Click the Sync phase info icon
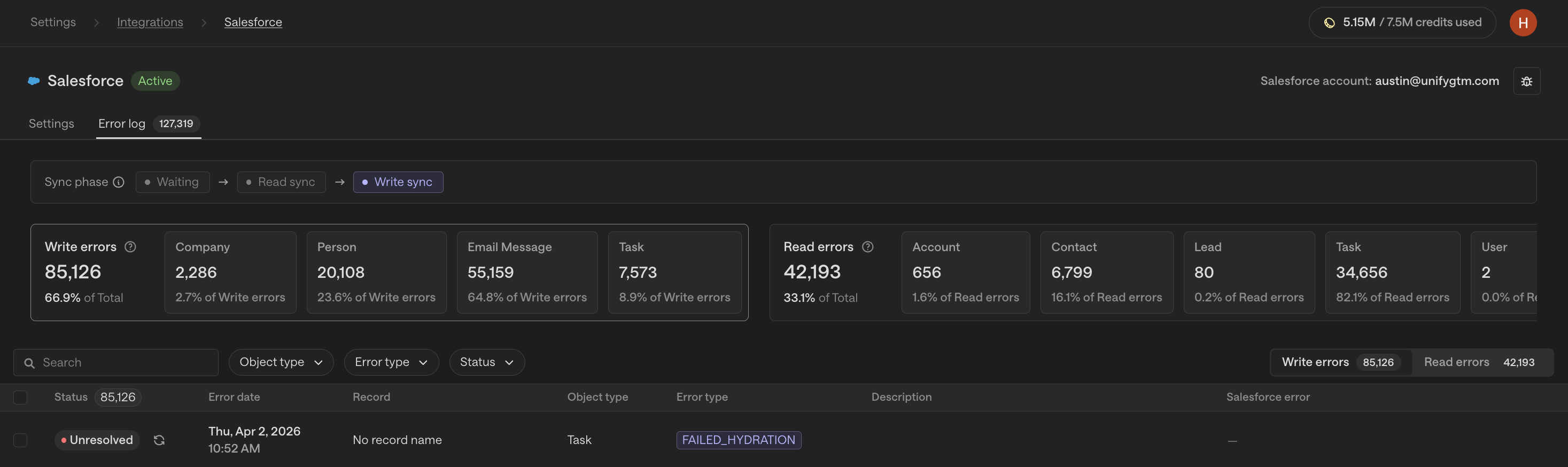Viewport: 1568px width, 467px height. (119, 182)
